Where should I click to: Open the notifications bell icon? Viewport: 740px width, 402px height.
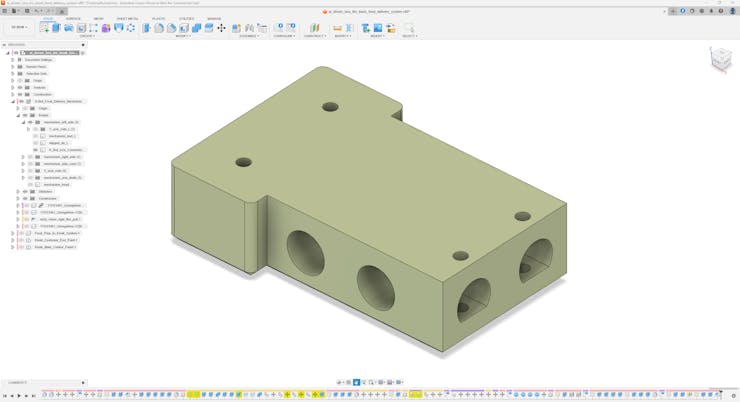tap(711, 11)
